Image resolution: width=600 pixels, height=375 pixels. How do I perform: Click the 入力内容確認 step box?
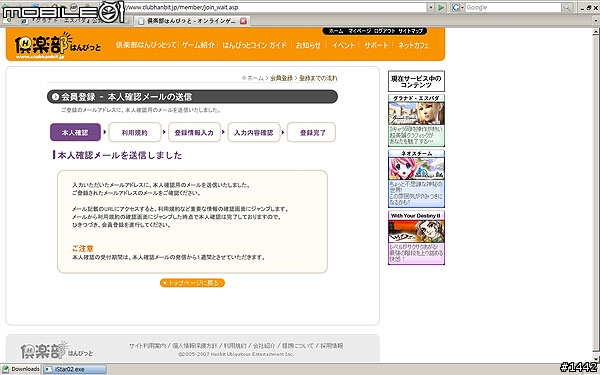(x=254, y=132)
